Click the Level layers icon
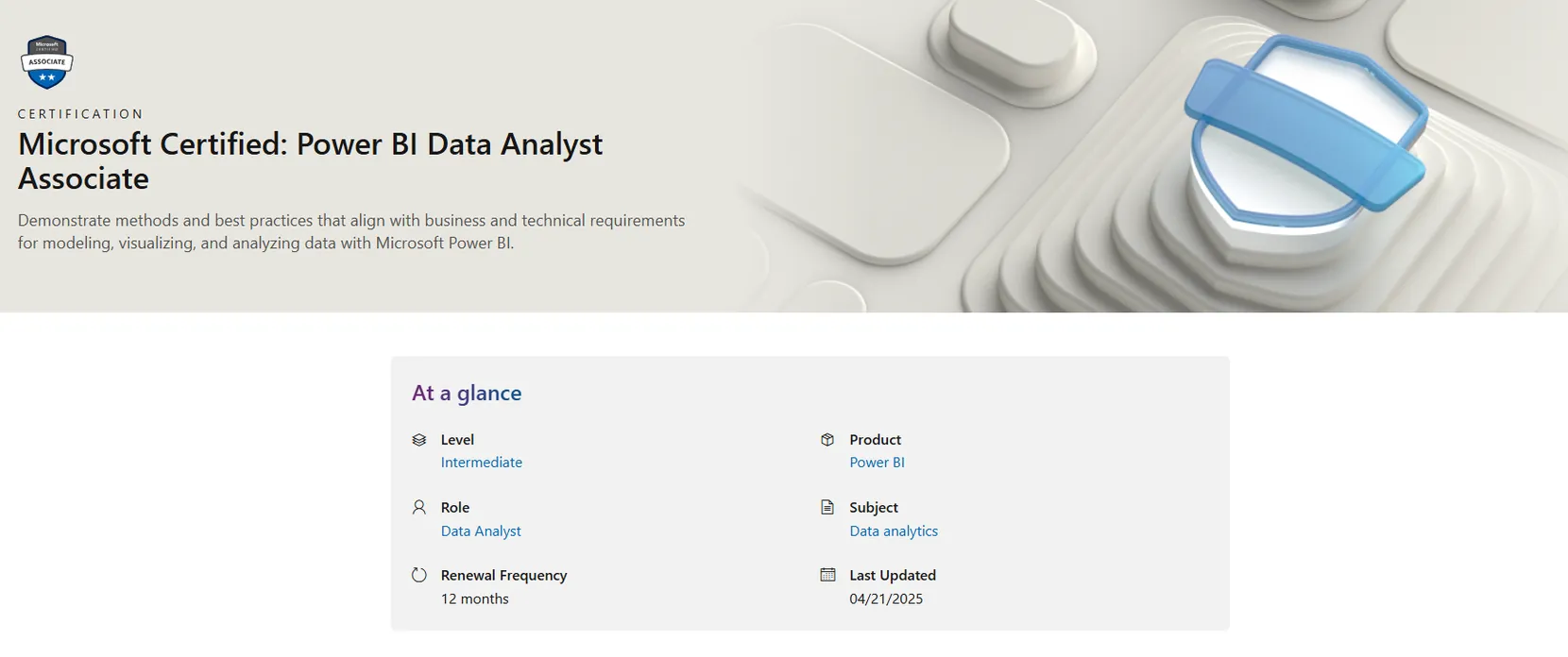This screenshot has height=657, width=1568. tap(419, 440)
